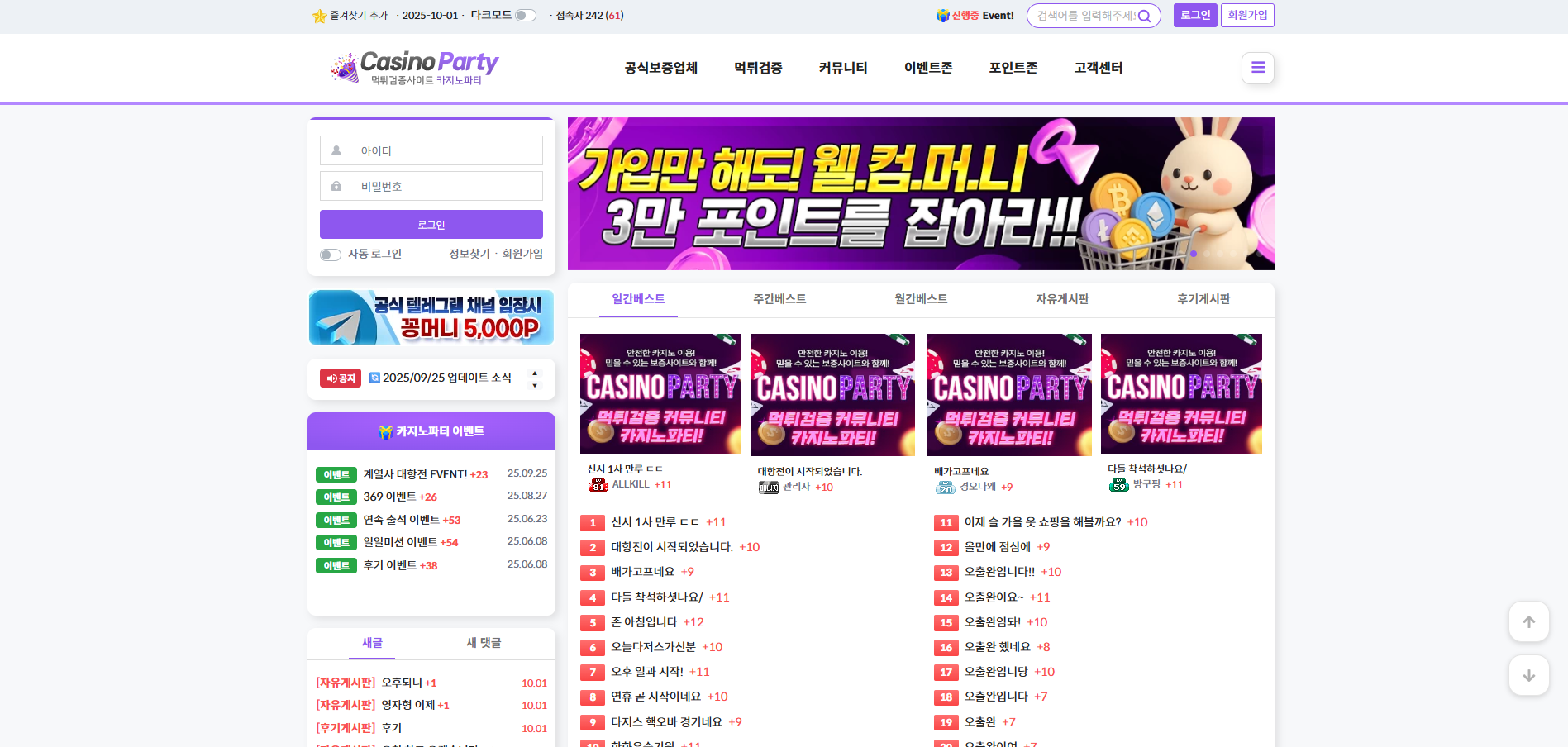Click the scroll-to-top arrow button
Image resolution: width=1568 pixels, height=747 pixels.
click(x=1528, y=621)
